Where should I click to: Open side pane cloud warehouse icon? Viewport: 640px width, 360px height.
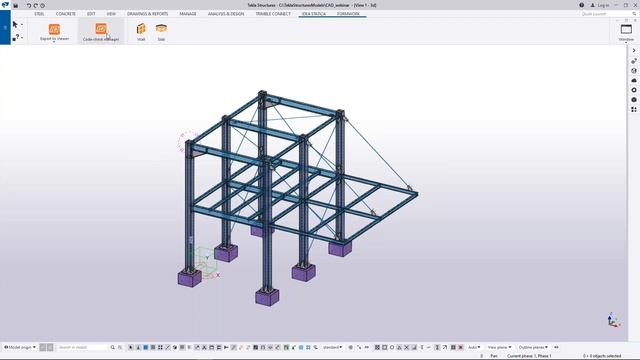point(634,80)
